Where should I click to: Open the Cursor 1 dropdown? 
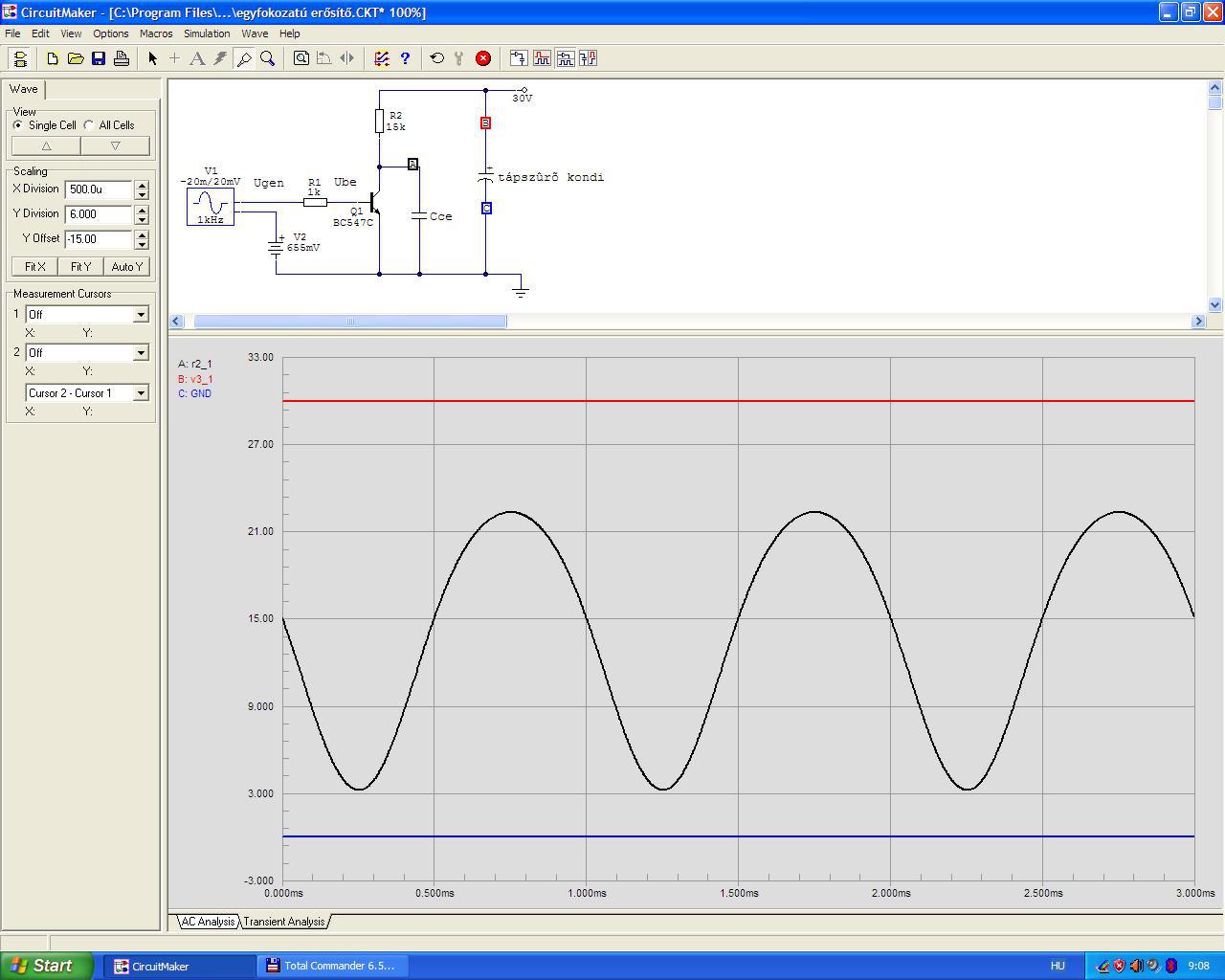pos(141,314)
